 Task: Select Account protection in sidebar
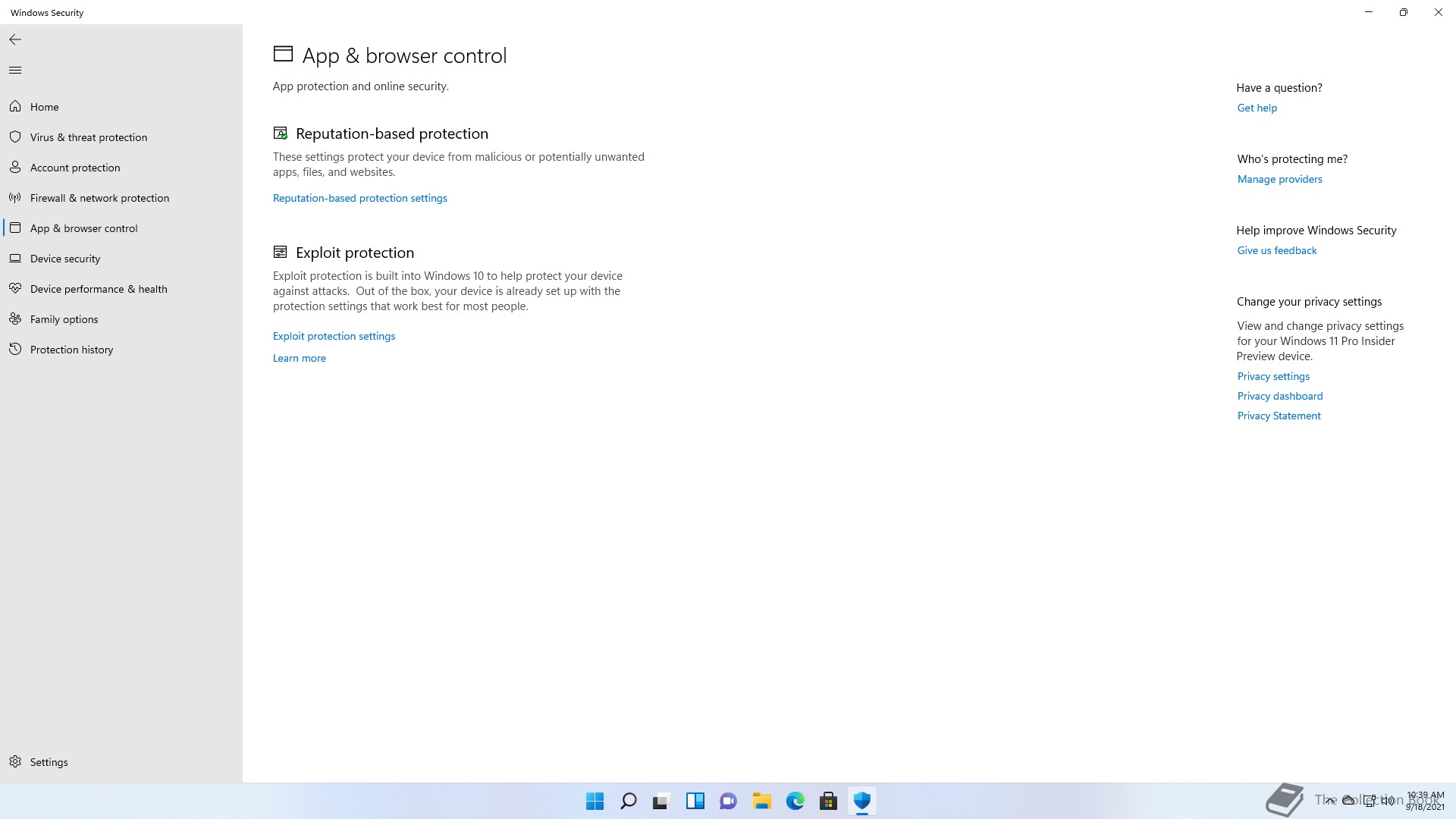coord(121,168)
